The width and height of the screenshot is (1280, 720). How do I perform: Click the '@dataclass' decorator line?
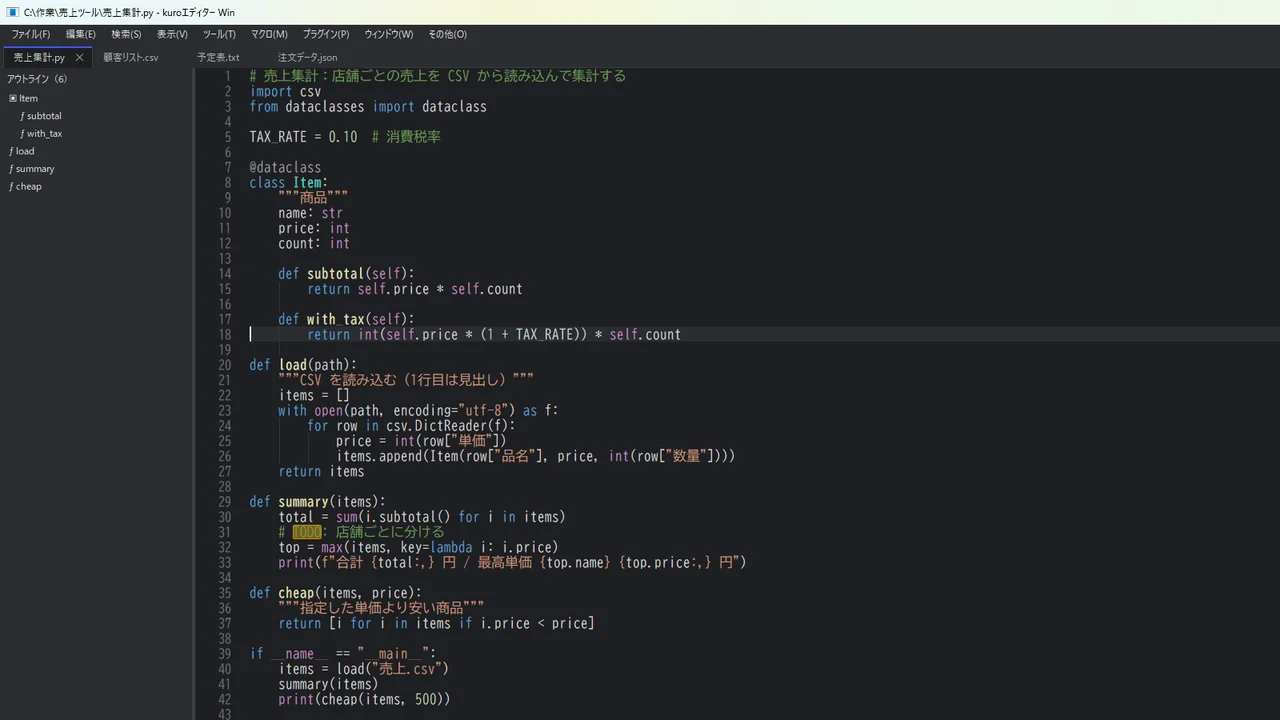click(x=286, y=167)
